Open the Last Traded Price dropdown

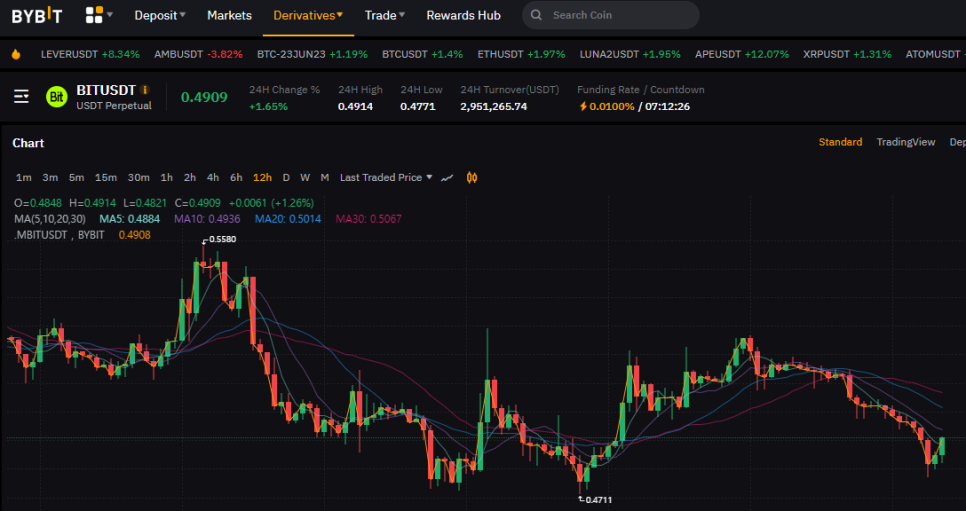pos(386,178)
